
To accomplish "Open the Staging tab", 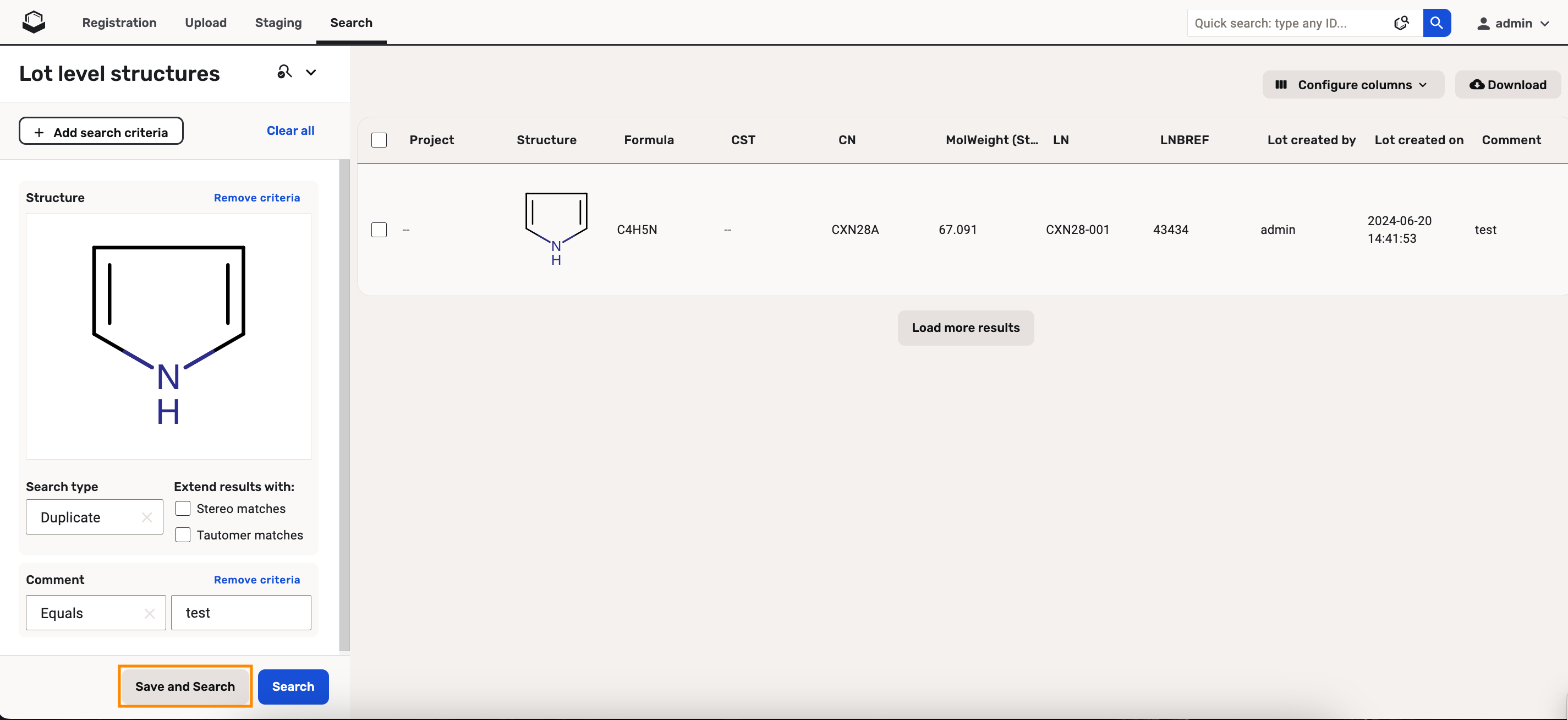I will tap(278, 23).
